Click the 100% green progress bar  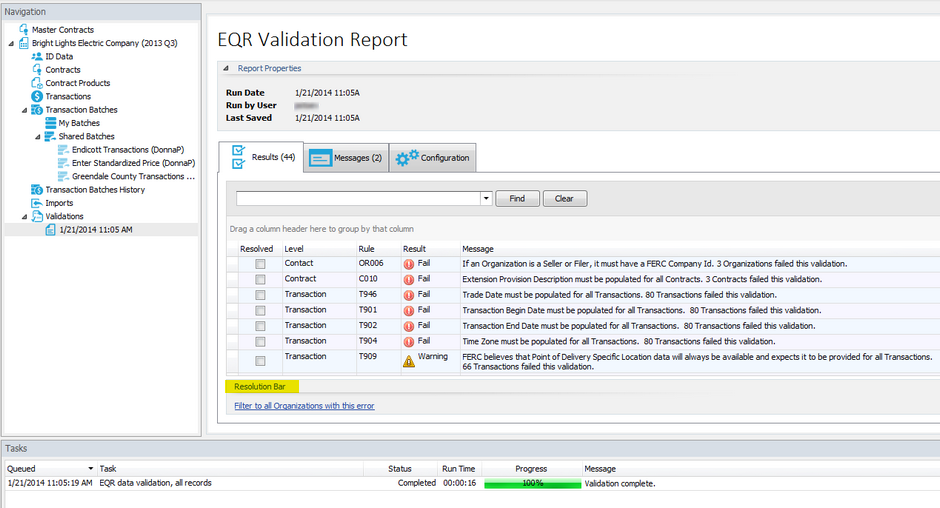(532, 483)
